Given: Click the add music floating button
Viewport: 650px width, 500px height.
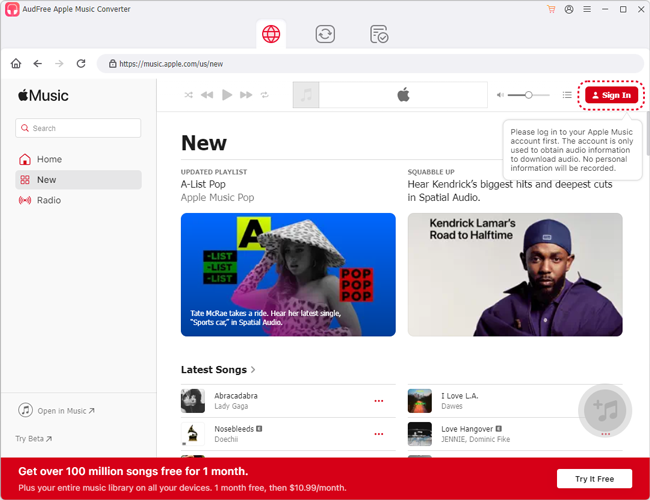Looking at the screenshot, I should [x=605, y=410].
